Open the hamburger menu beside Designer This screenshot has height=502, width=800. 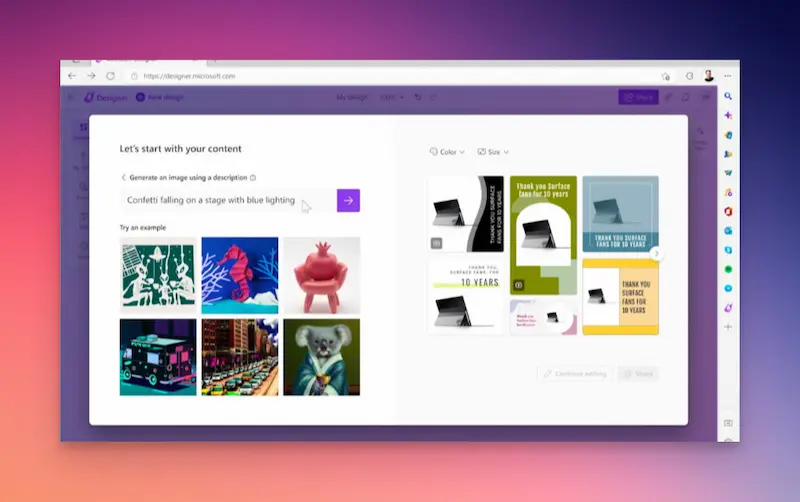click(x=71, y=97)
